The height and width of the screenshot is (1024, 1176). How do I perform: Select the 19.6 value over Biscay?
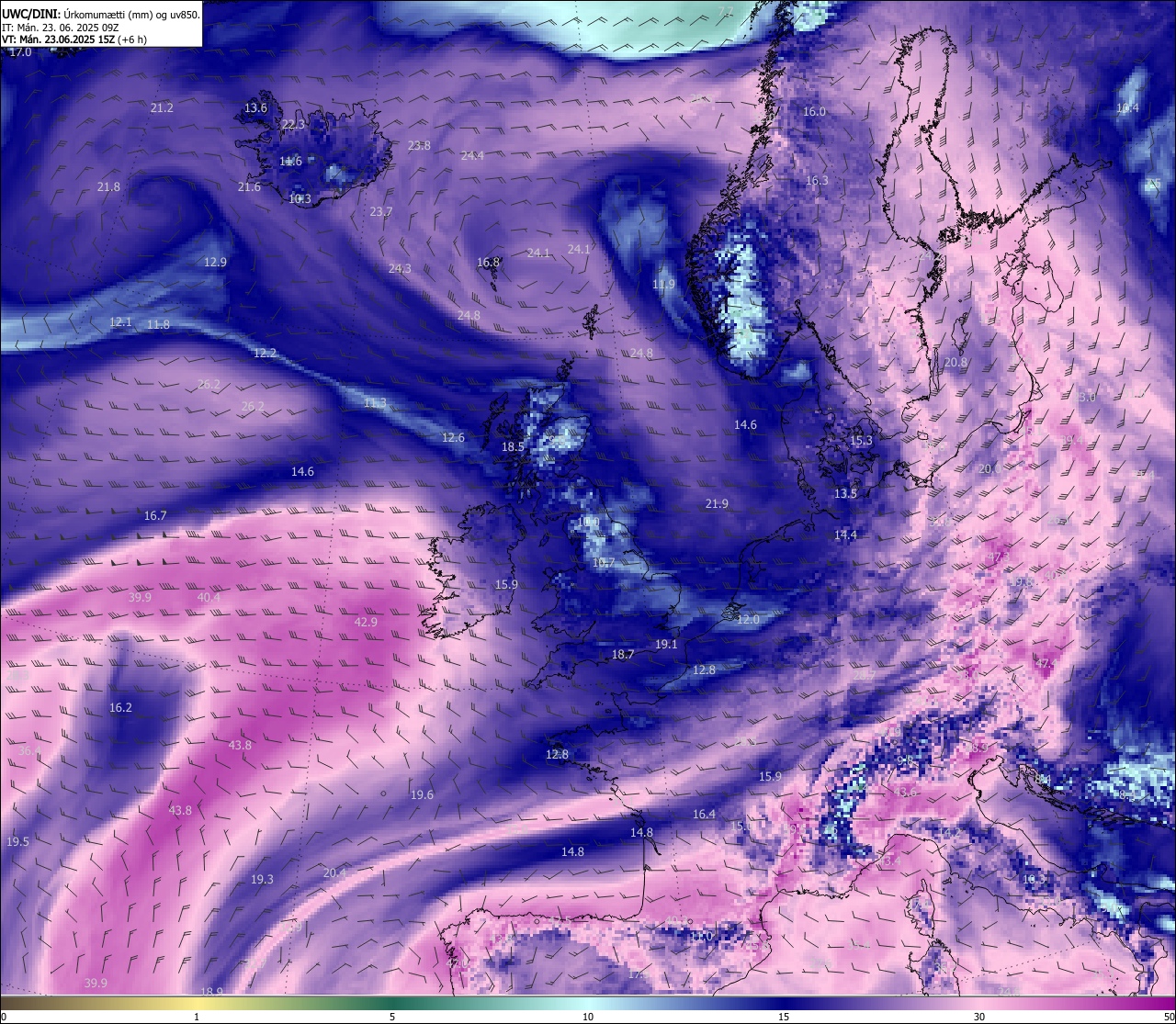pyautogui.click(x=422, y=794)
